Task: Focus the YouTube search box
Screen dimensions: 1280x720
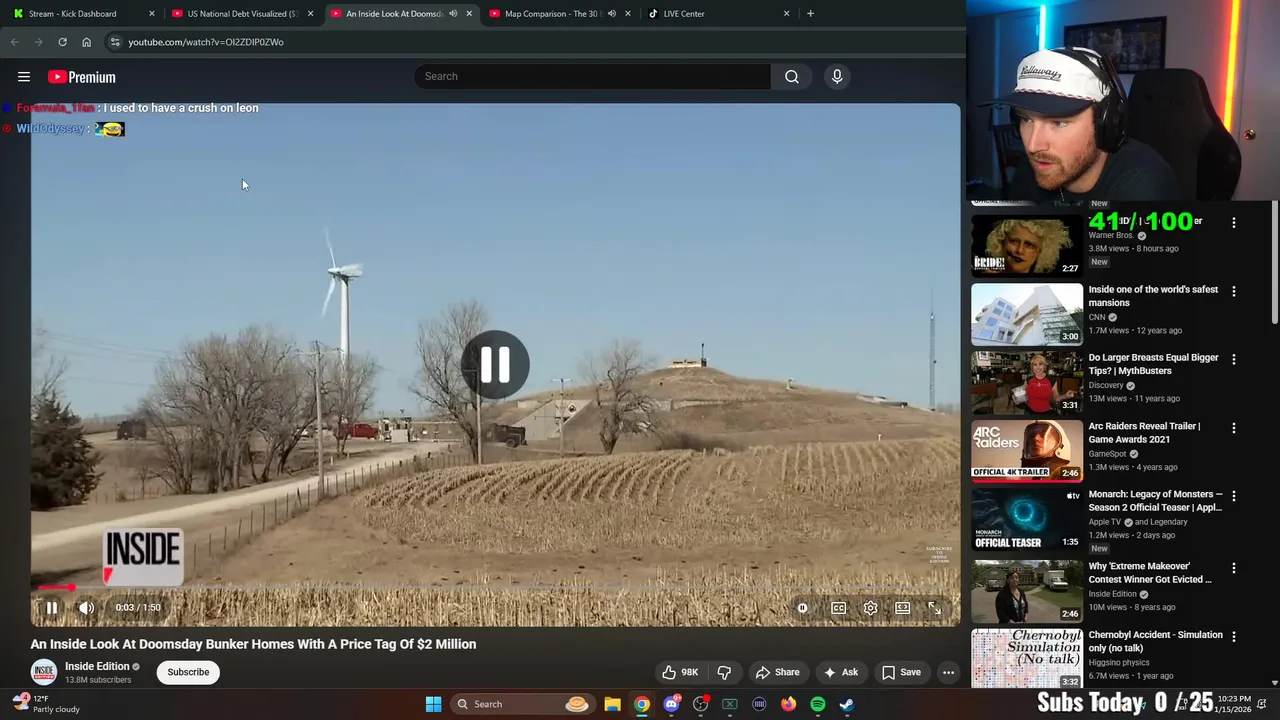Action: click(592, 76)
